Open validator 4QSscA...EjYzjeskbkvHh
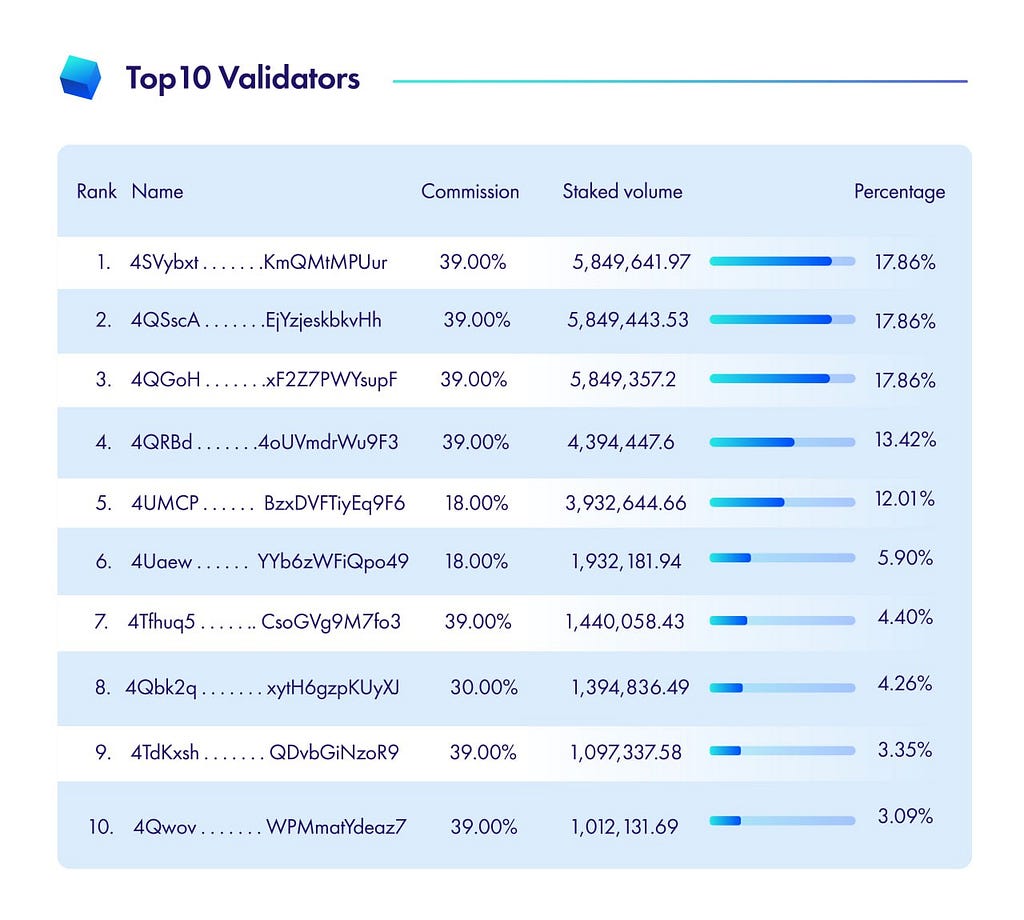The image size is (1024, 920). (256, 320)
